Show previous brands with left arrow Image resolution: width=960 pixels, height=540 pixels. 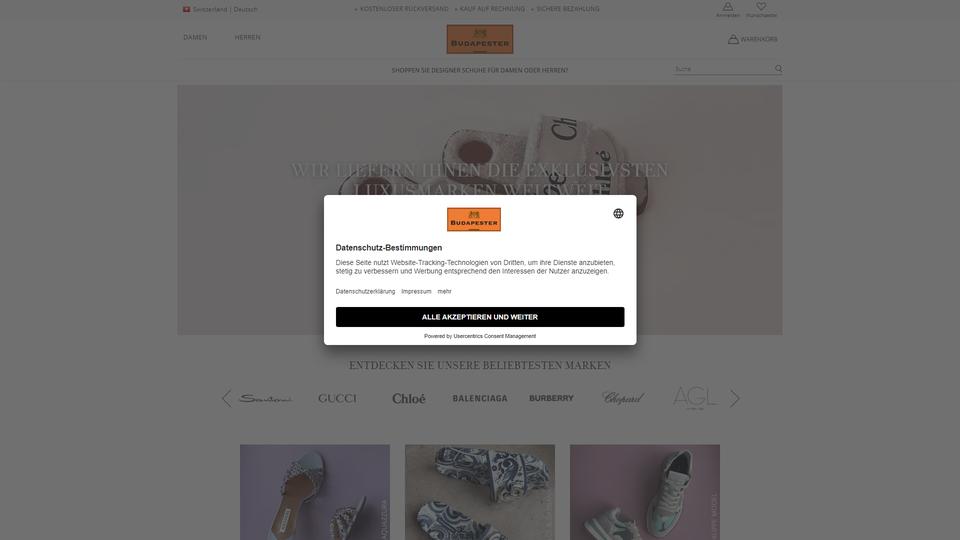(227, 399)
